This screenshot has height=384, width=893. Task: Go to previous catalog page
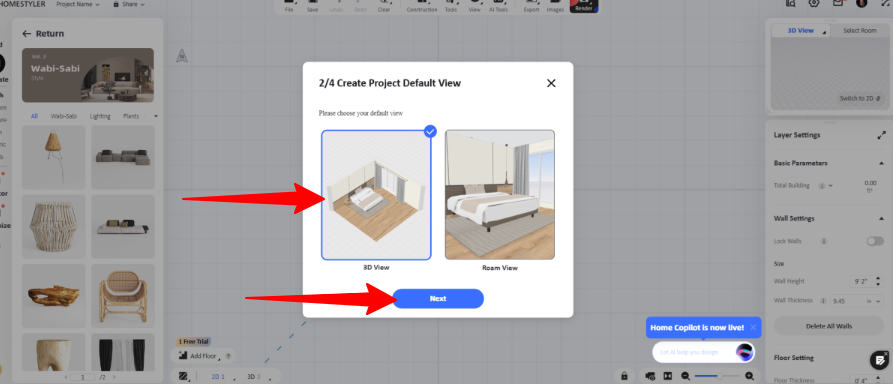click(66, 377)
